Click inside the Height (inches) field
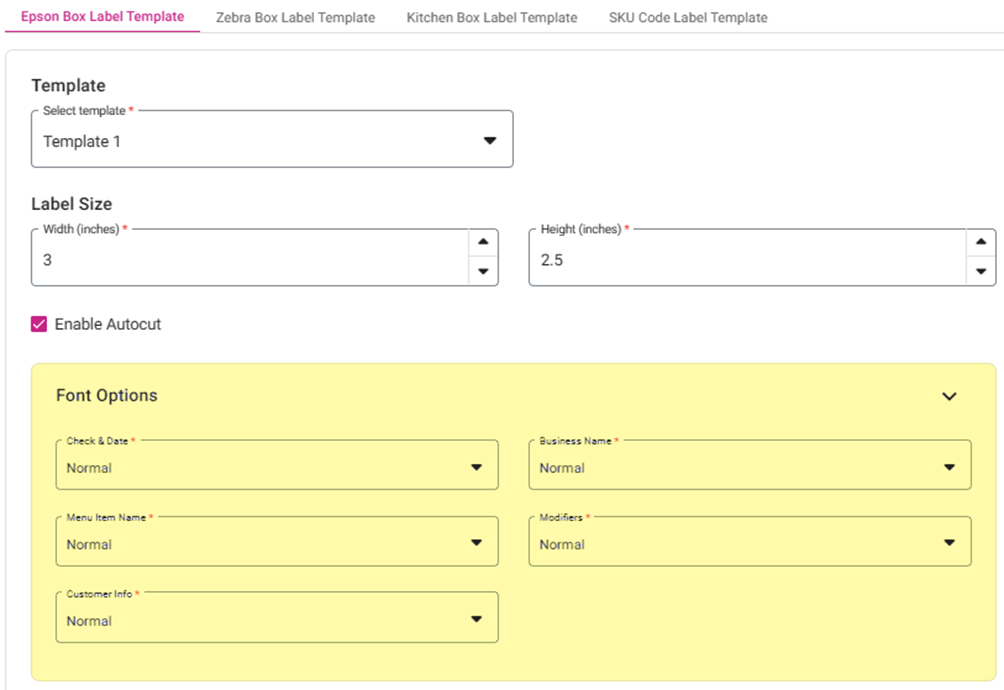The image size is (1004, 690). pos(745,260)
